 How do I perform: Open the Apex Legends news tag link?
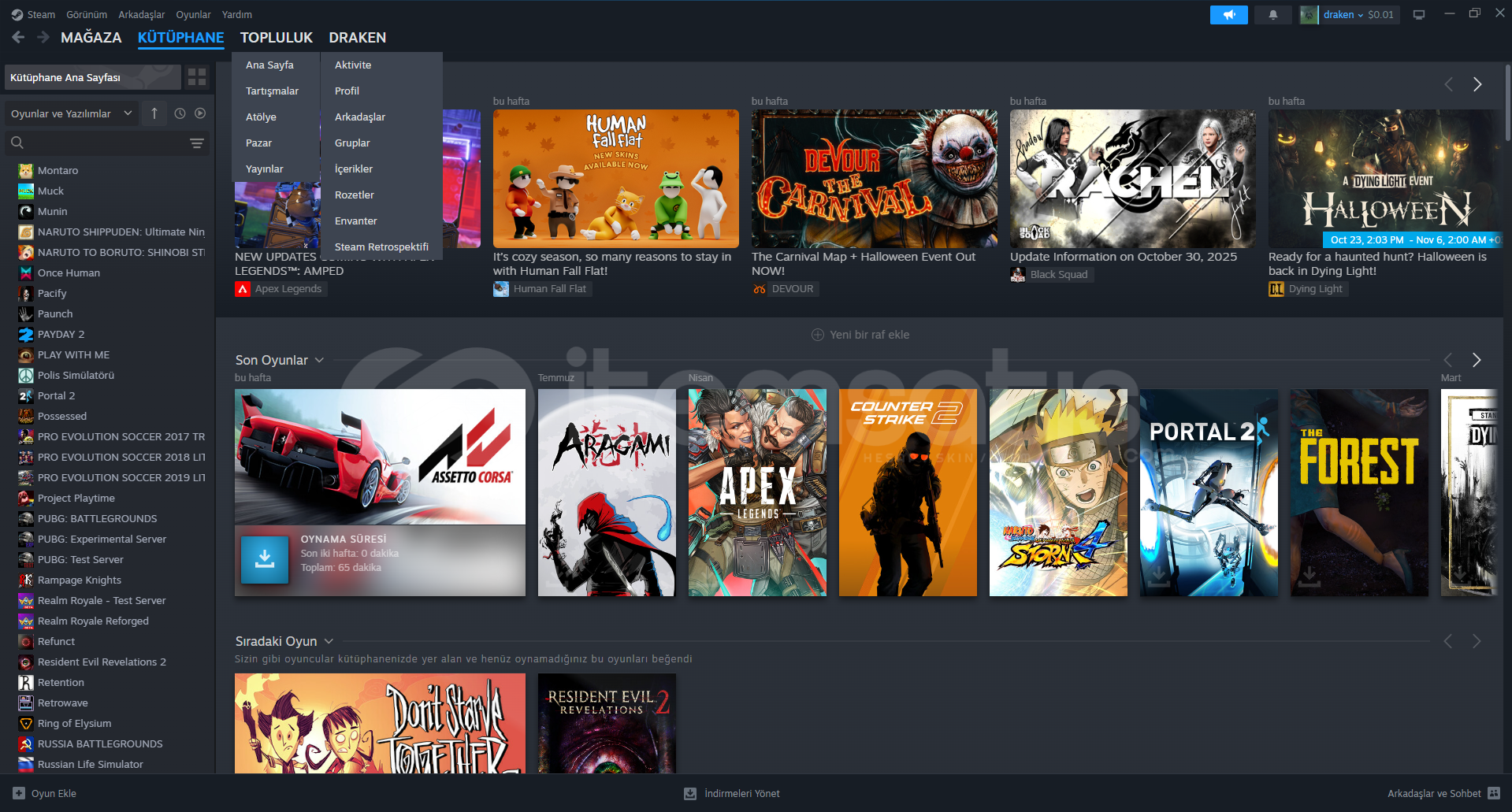[x=280, y=289]
